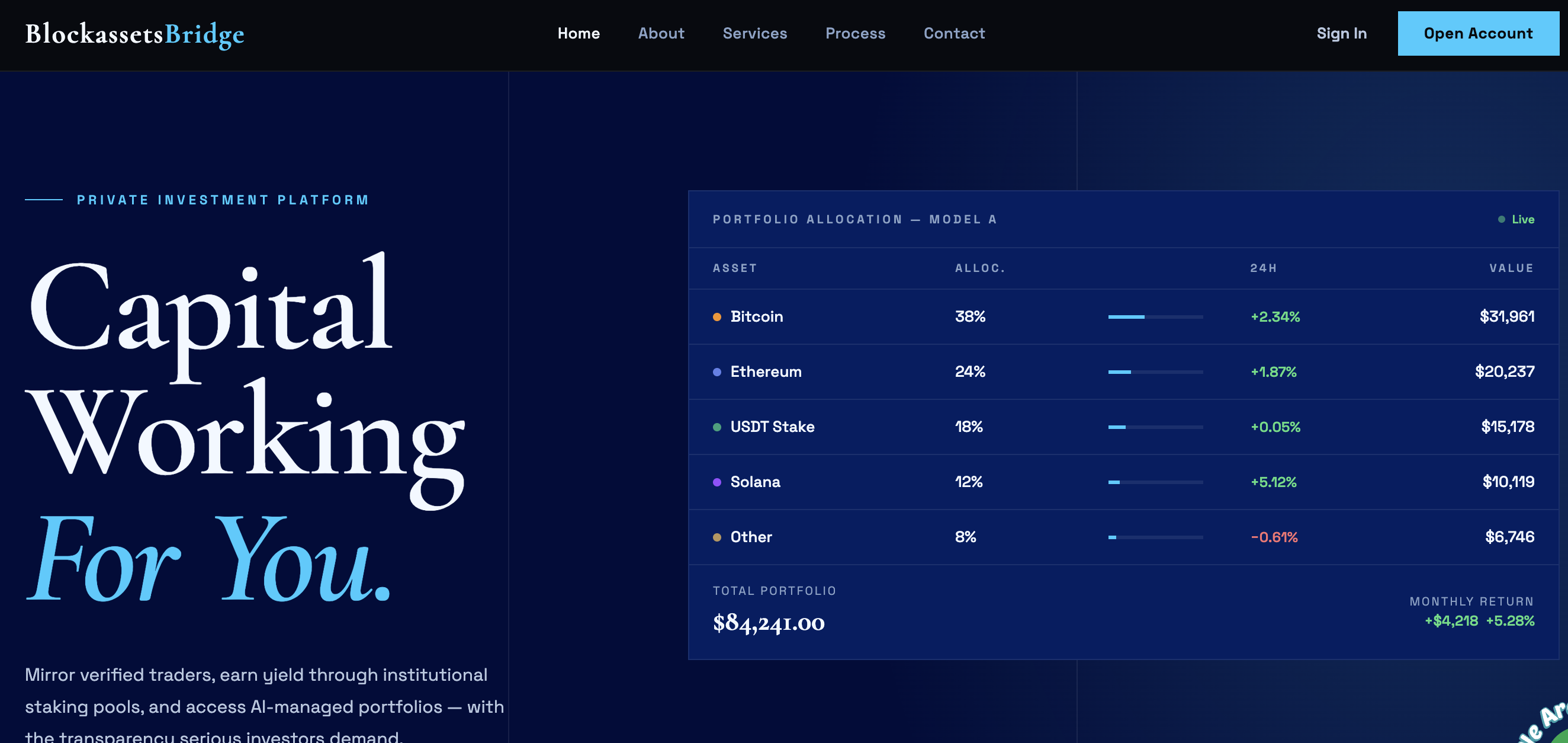Click the tan Other dot icon
Image resolution: width=1568 pixels, height=743 pixels.
pyautogui.click(x=717, y=537)
